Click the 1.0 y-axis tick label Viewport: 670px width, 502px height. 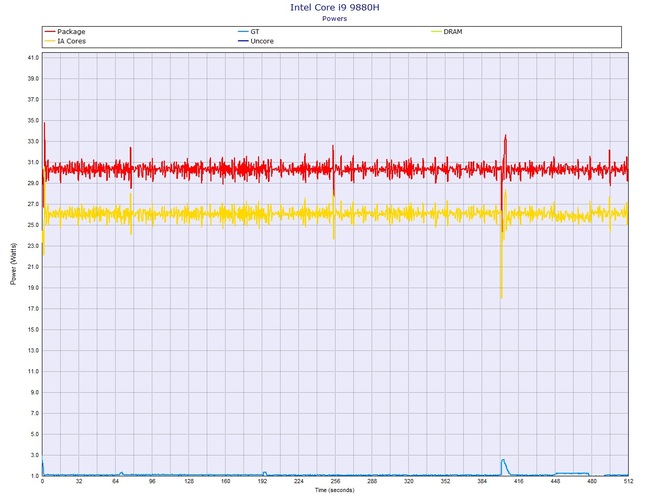pos(35,476)
